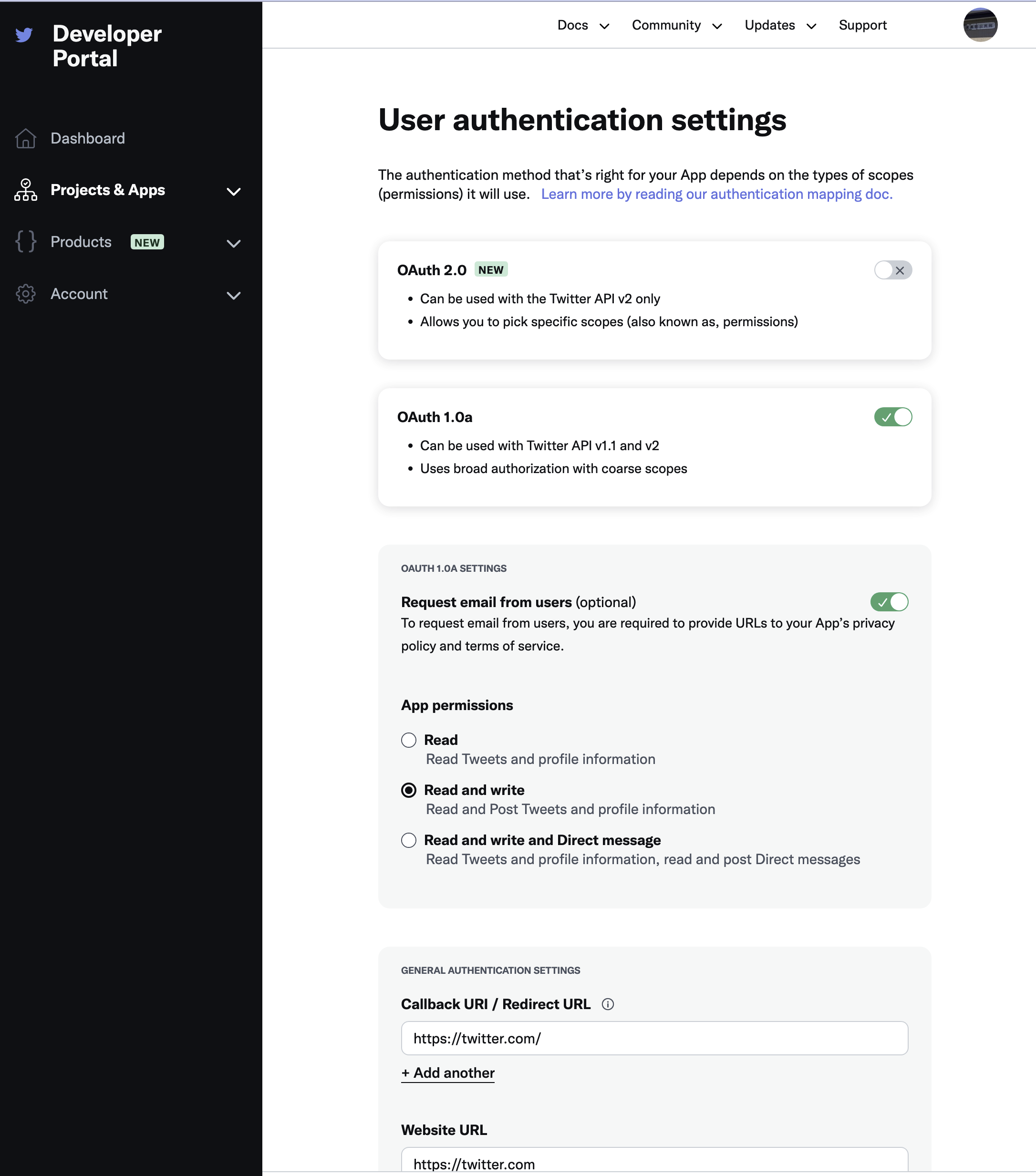This screenshot has width=1036, height=1176.
Task: Click the Twitter bird logo
Action: coord(23,35)
